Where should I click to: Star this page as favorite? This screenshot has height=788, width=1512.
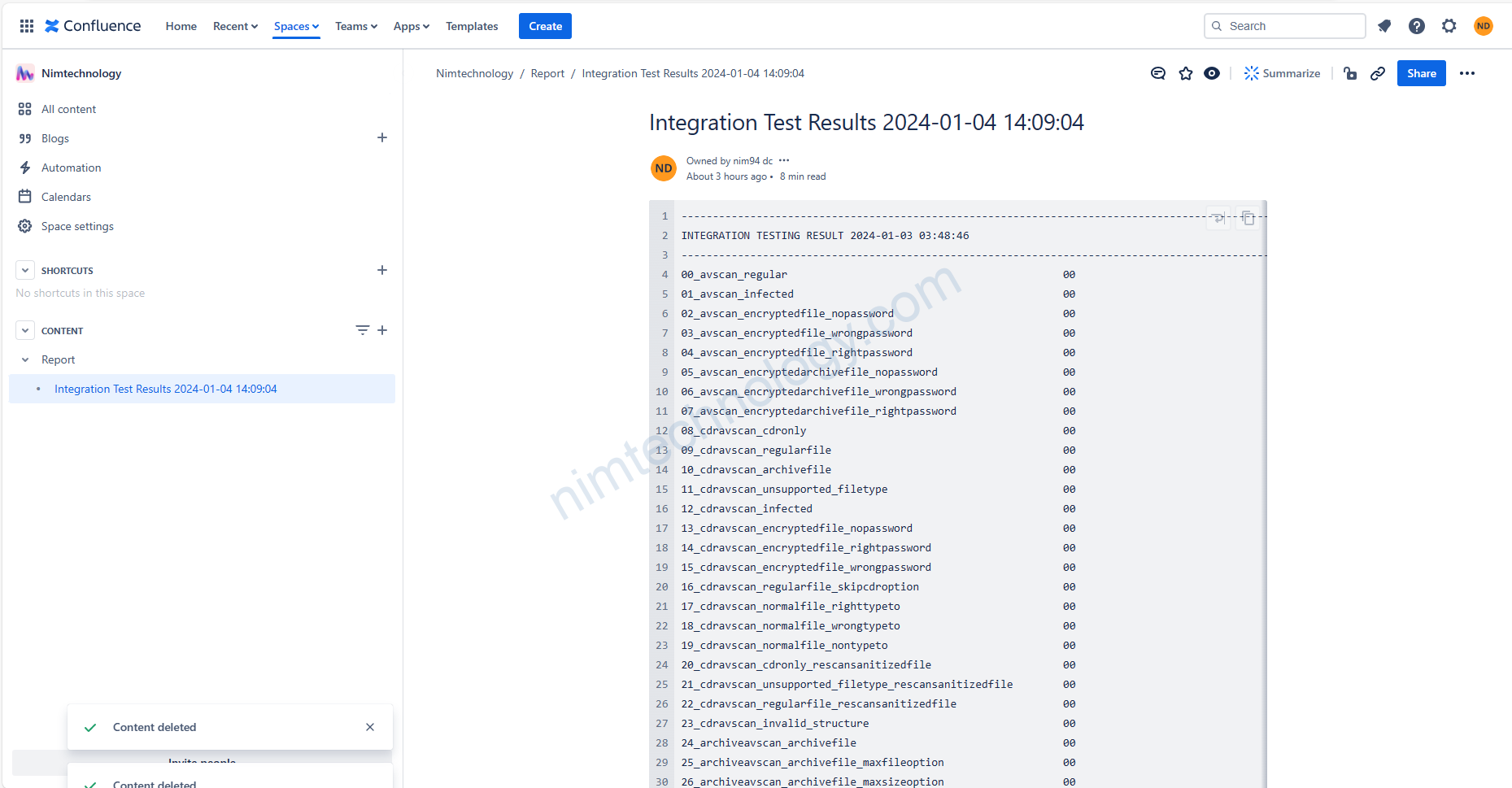pos(1186,73)
